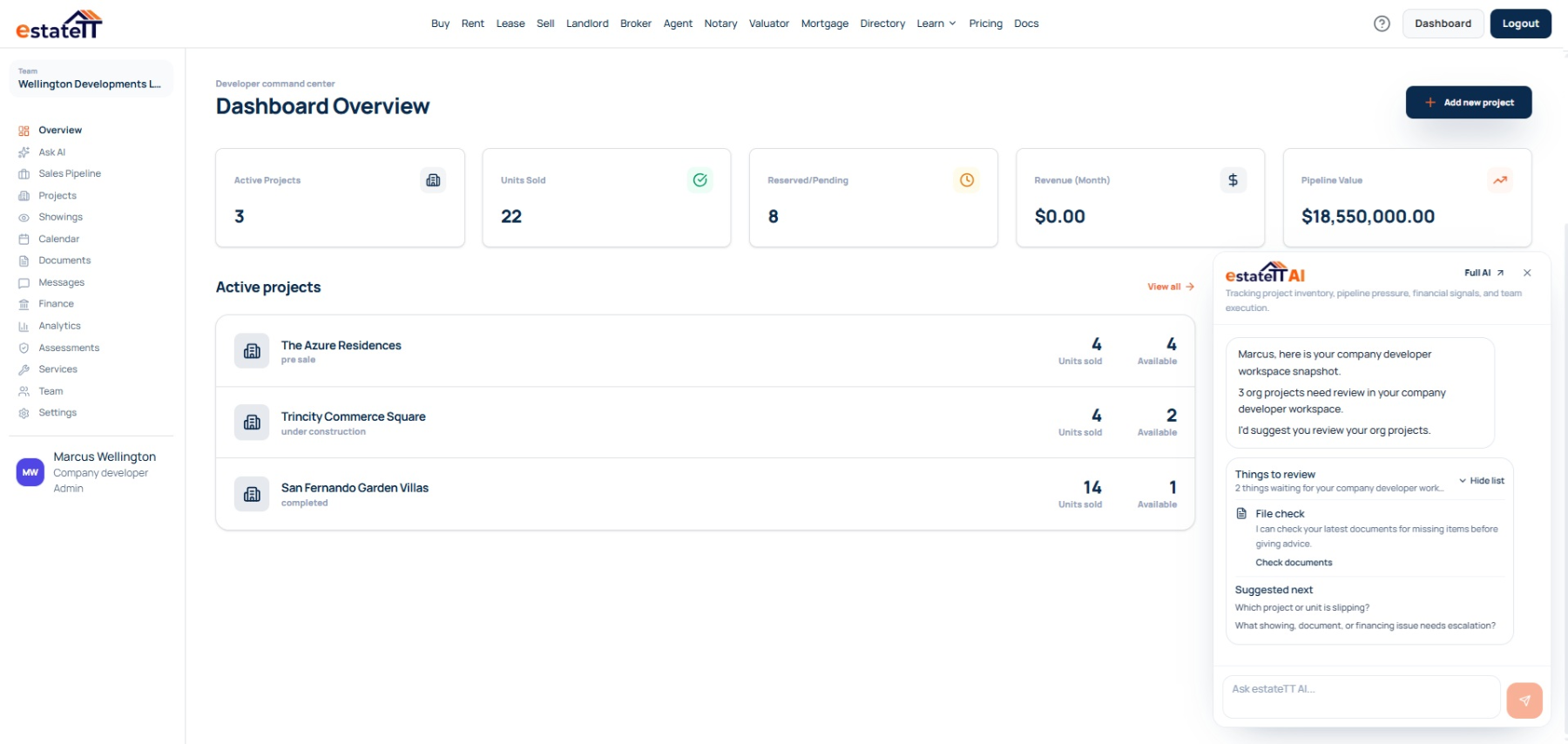The height and width of the screenshot is (744, 1568).
Task: Open the Mortgage nav item
Action: pos(824,24)
